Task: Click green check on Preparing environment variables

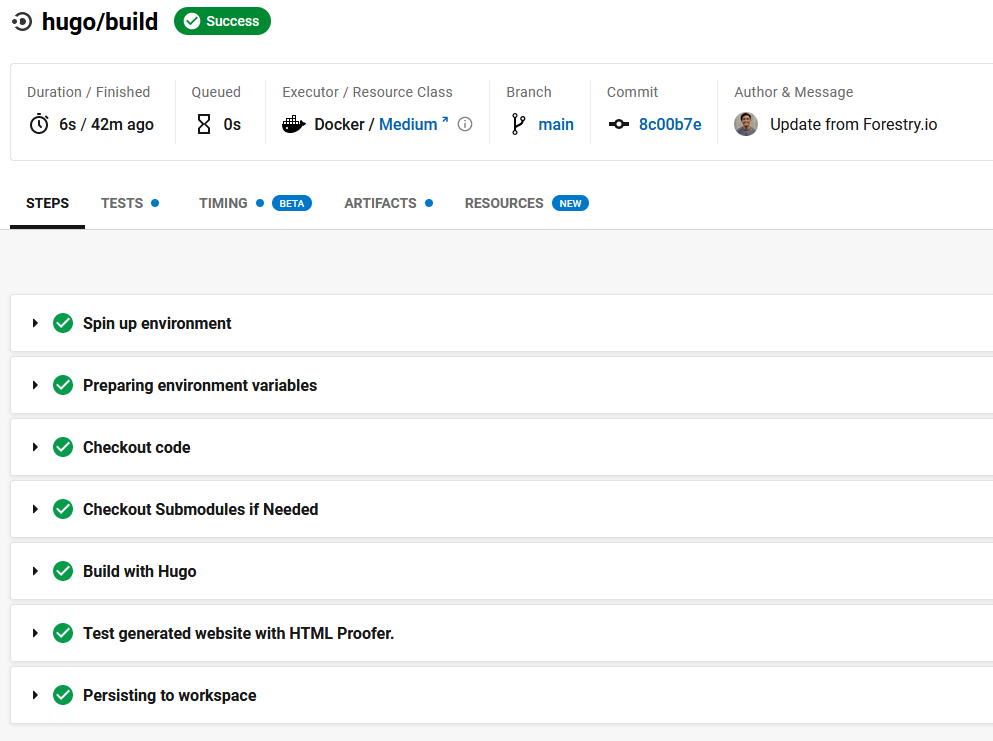Action: (x=63, y=385)
